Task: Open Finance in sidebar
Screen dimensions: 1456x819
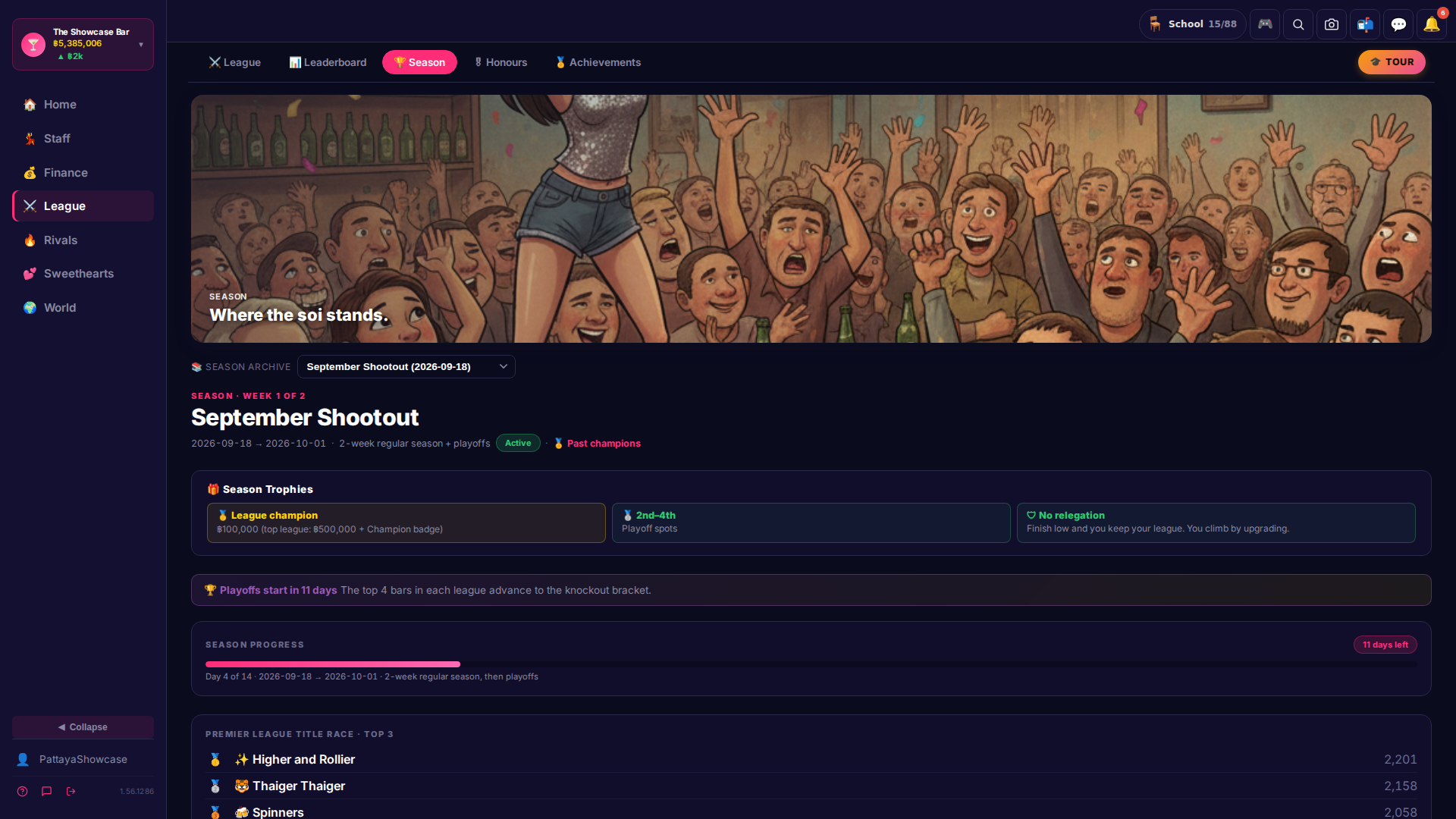Action: click(x=83, y=173)
